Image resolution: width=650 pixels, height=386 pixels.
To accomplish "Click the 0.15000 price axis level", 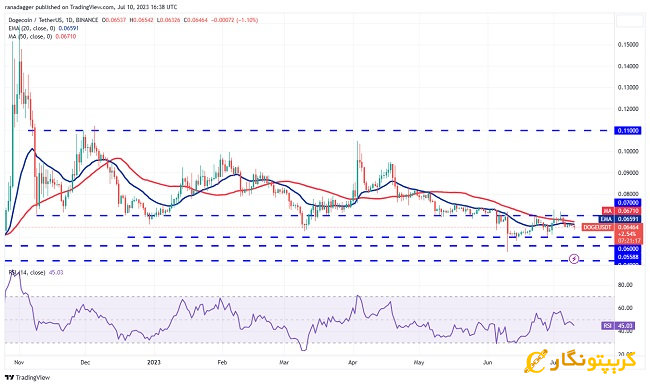I will tap(628, 45).
